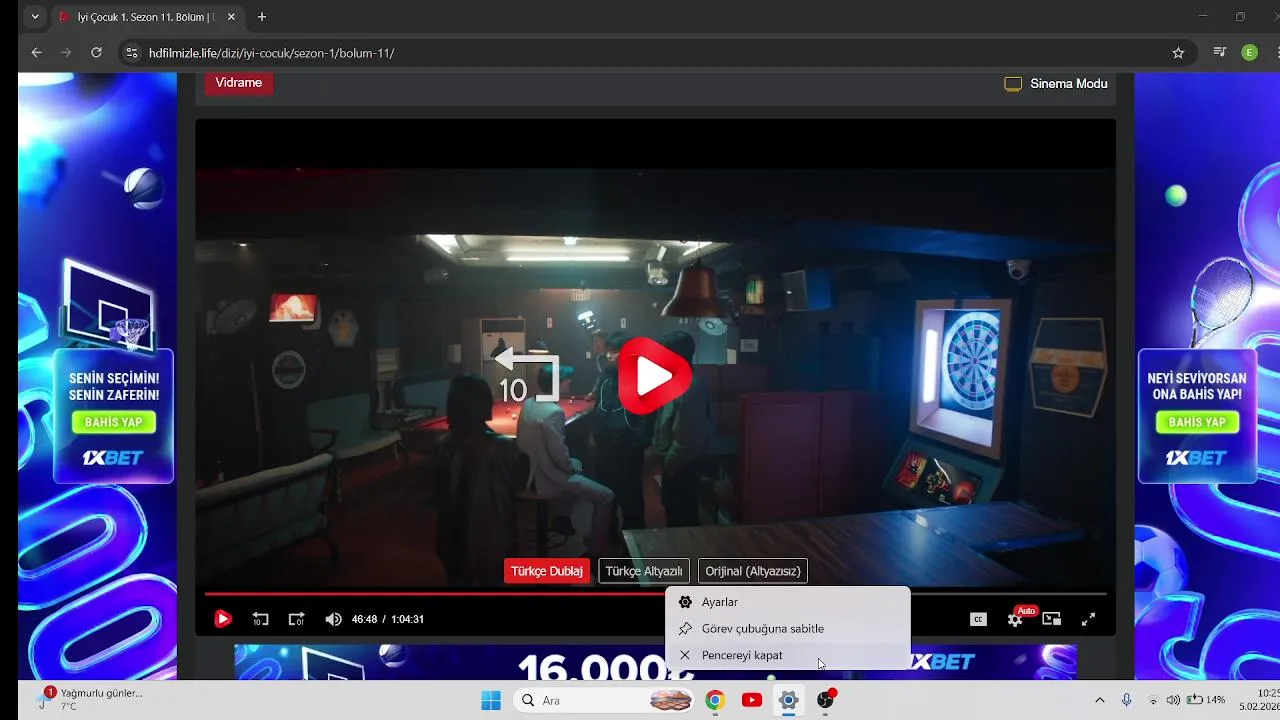The image size is (1280, 720).
Task: Click the microphone tray icon
Action: [x=1126, y=700]
